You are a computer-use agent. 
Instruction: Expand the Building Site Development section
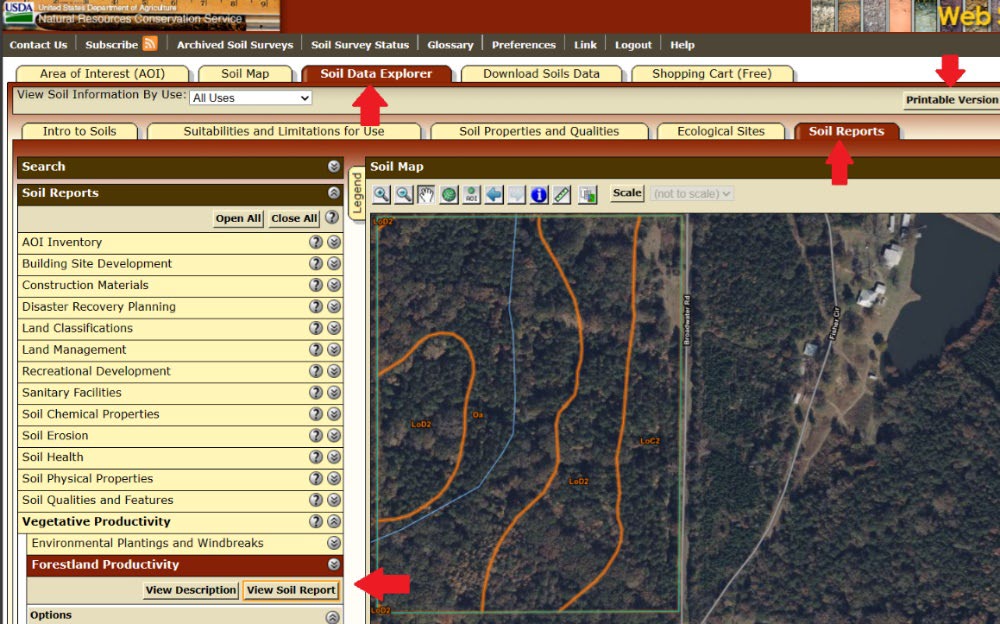(334, 264)
